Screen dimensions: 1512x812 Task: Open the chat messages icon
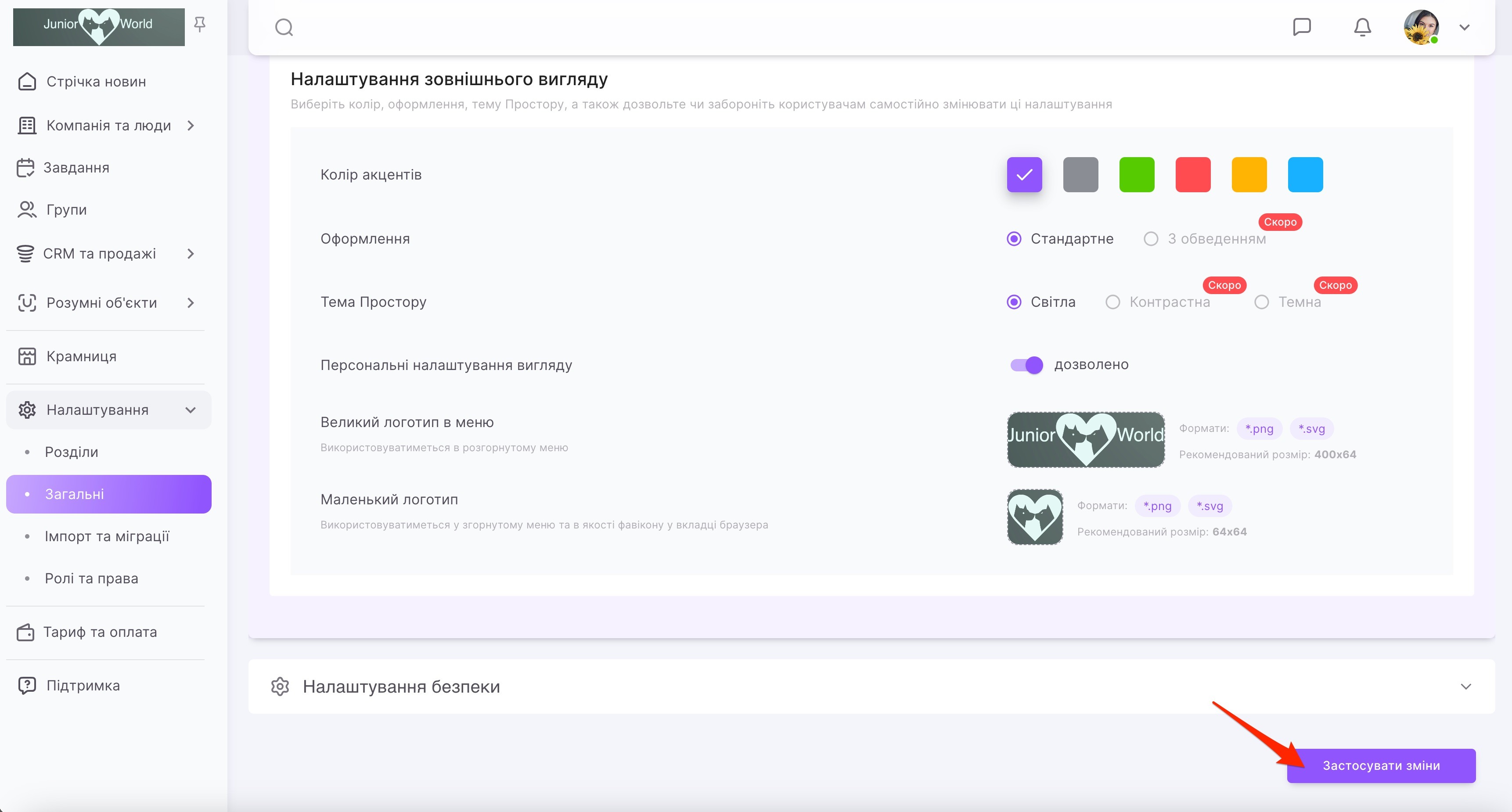click(1301, 27)
